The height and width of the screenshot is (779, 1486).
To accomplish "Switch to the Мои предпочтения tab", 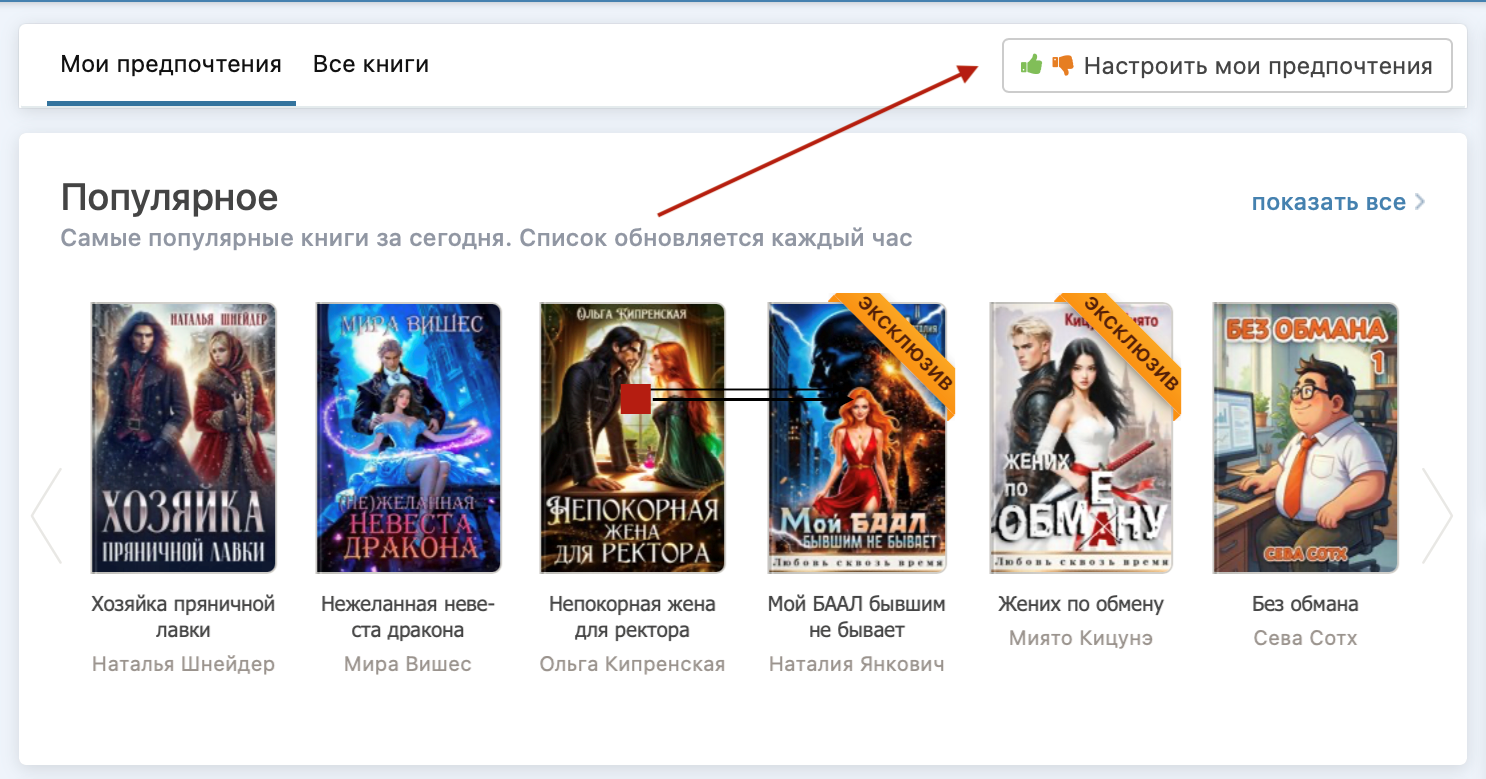I will [x=171, y=66].
